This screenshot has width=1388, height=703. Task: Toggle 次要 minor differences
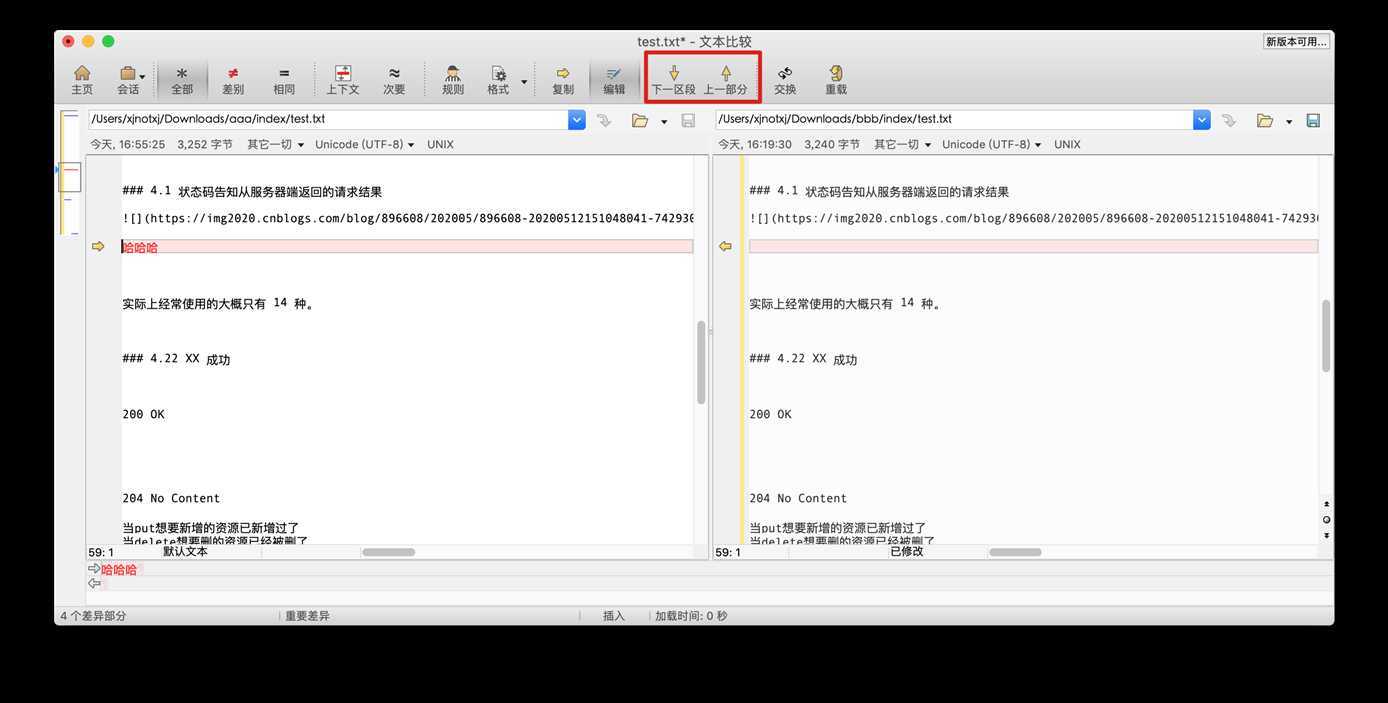(x=394, y=80)
